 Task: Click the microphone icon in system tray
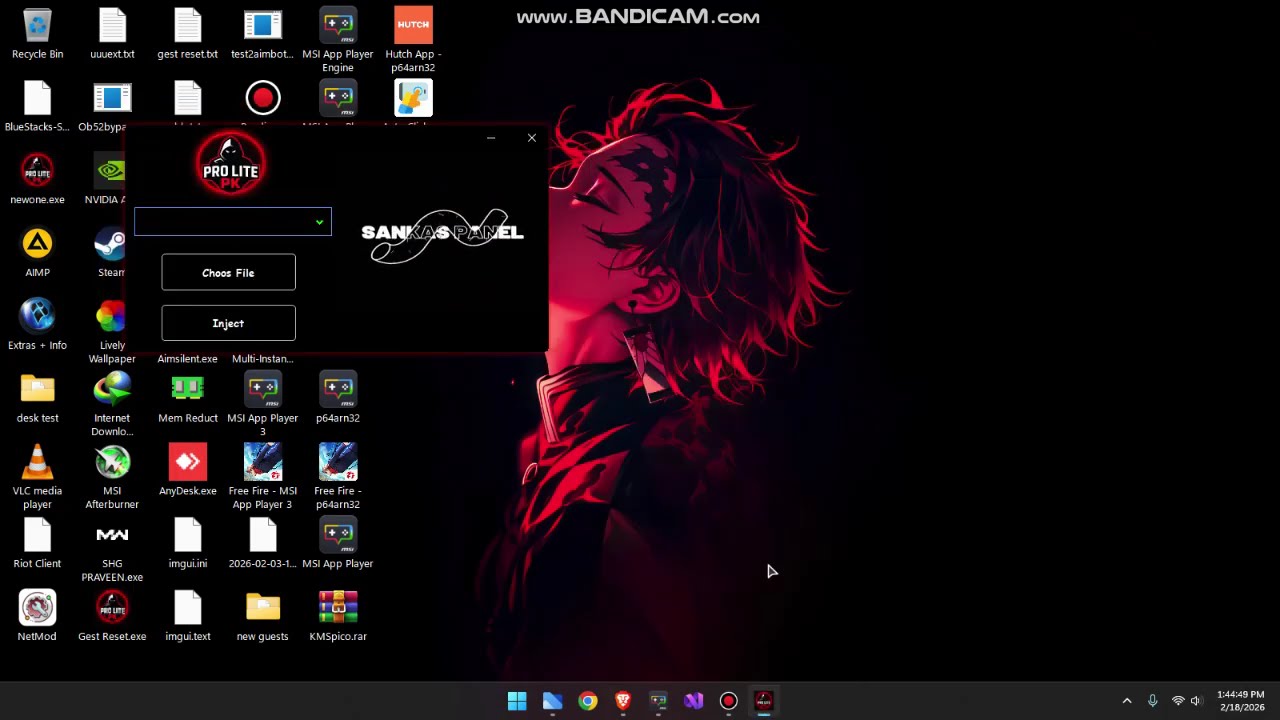[1153, 701]
